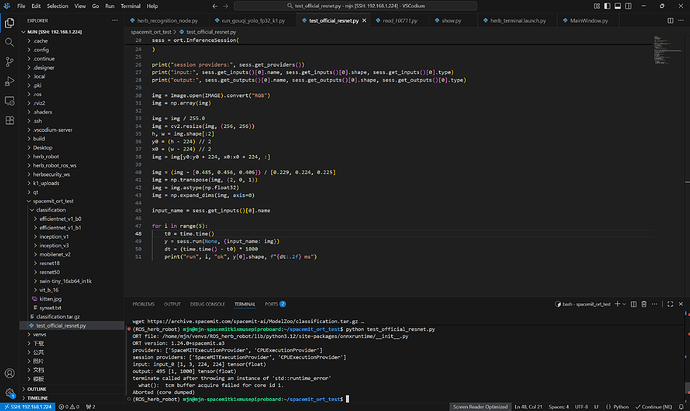Image resolution: width=690 pixels, height=411 pixels.
Task: Maximize the terminal panel size
Action: pyautogui.click(x=670, y=304)
